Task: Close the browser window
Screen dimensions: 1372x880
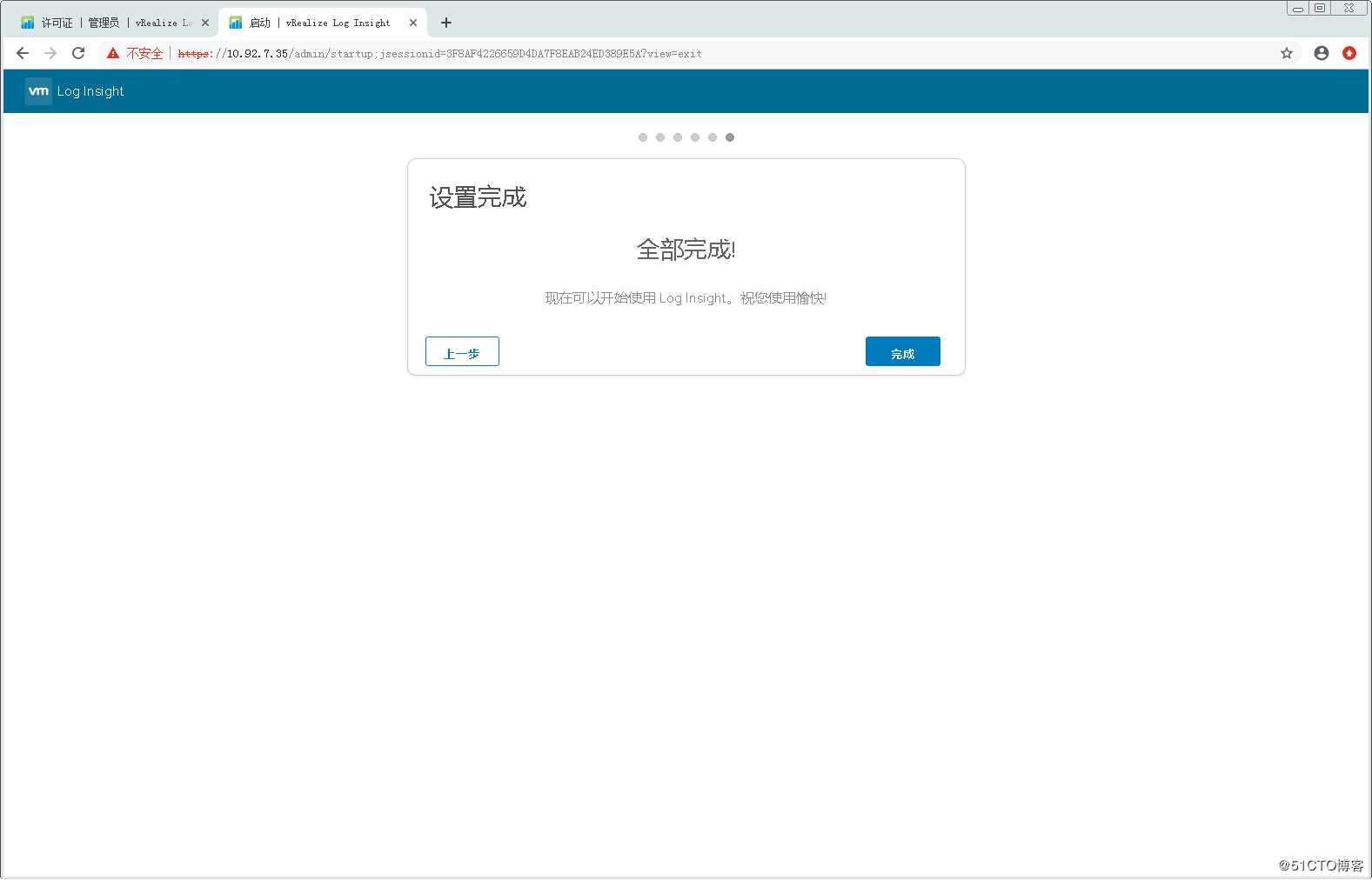Action: click(x=1349, y=8)
